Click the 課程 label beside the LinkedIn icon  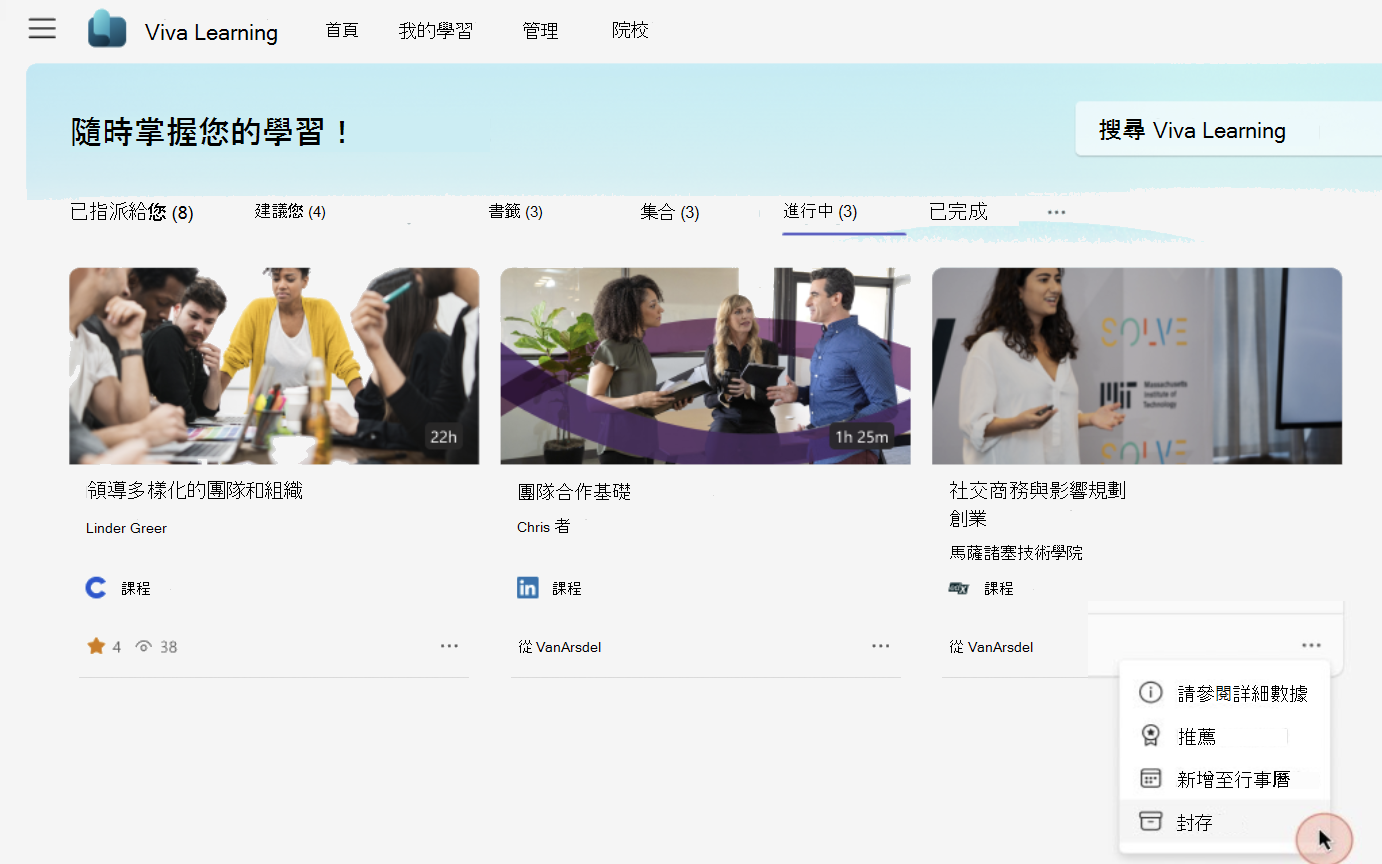[567, 588]
